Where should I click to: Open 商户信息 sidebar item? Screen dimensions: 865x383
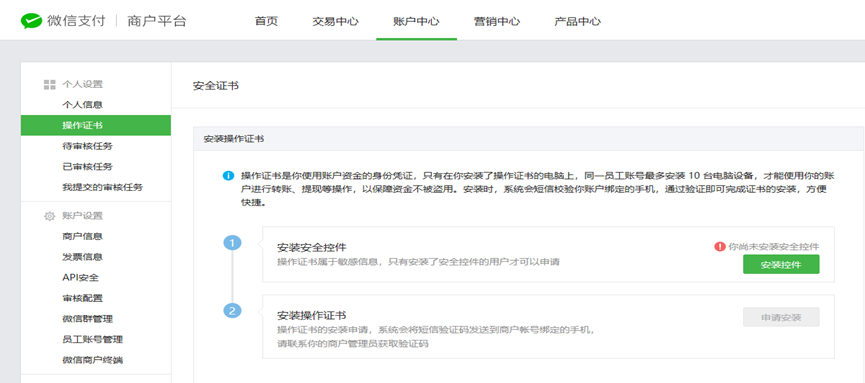(83, 236)
